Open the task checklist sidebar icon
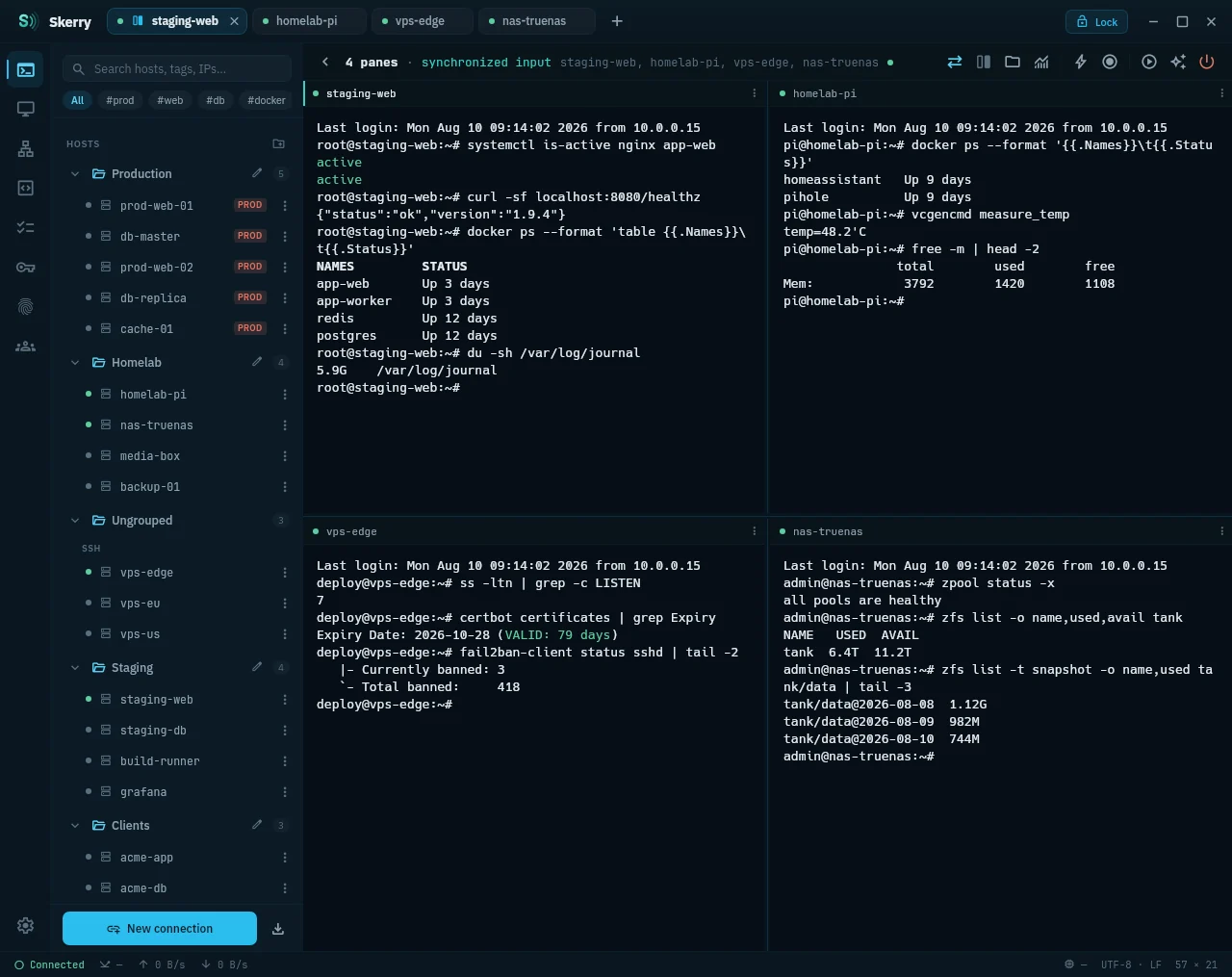This screenshot has width=1232, height=977. [26, 227]
